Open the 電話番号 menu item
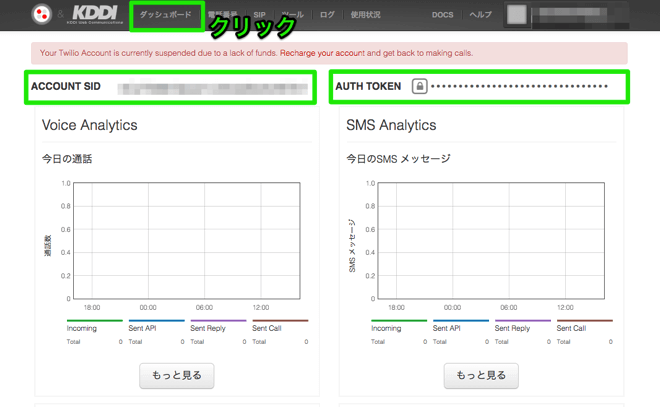This screenshot has width=660, height=407. (x=222, y=15)
